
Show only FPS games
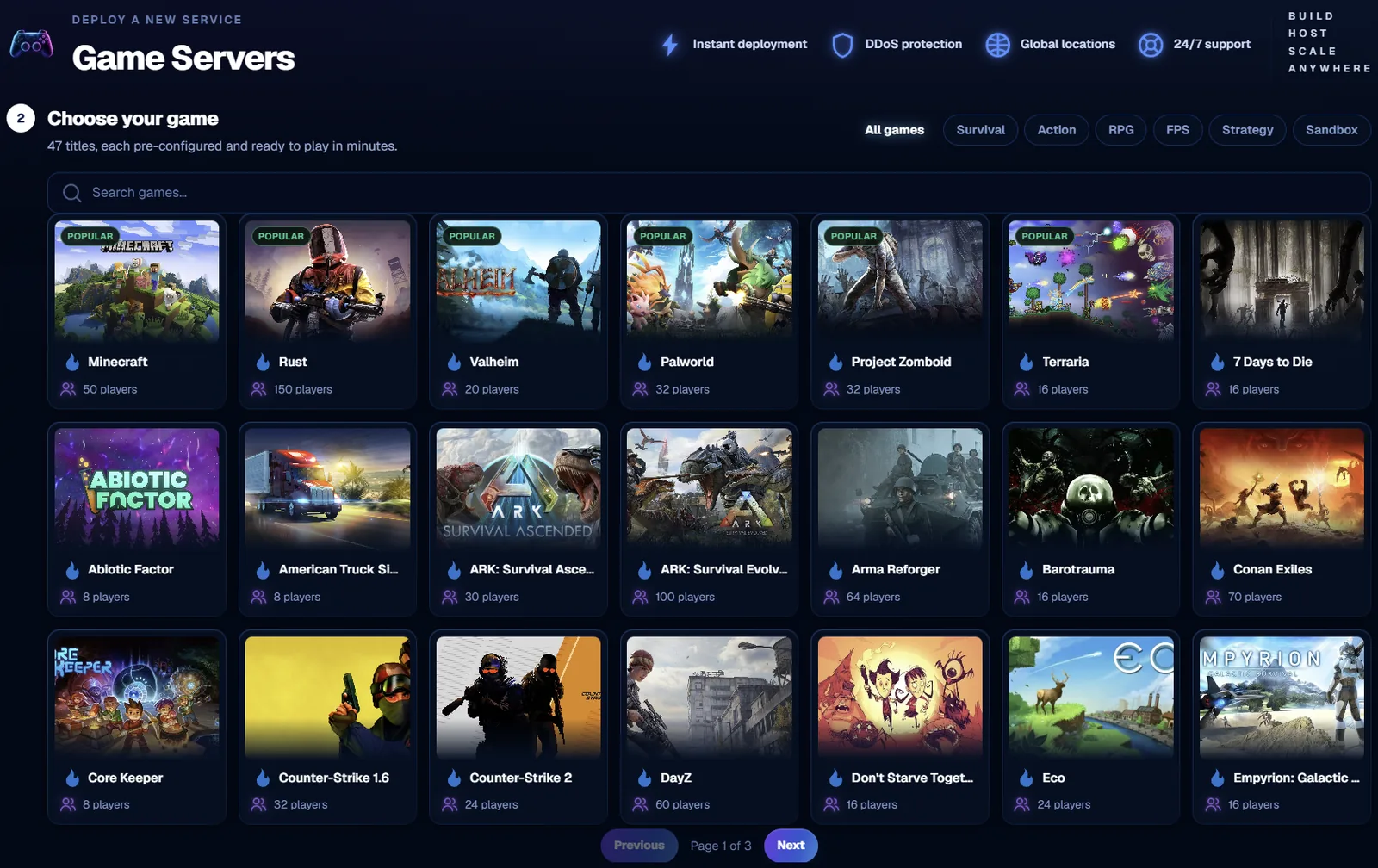1177,130
